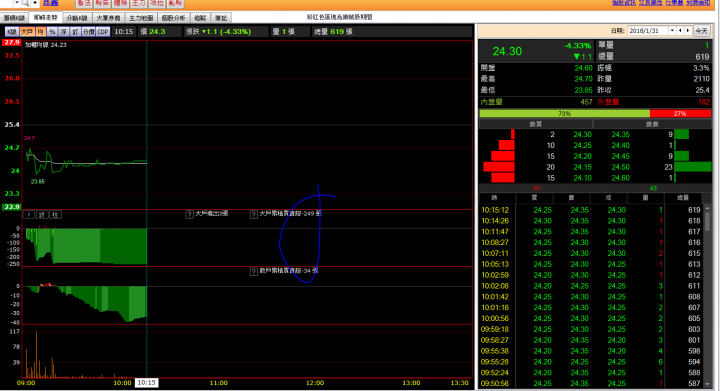
Task: Click the 內盤量 457 value
Action: pos(586,102)
